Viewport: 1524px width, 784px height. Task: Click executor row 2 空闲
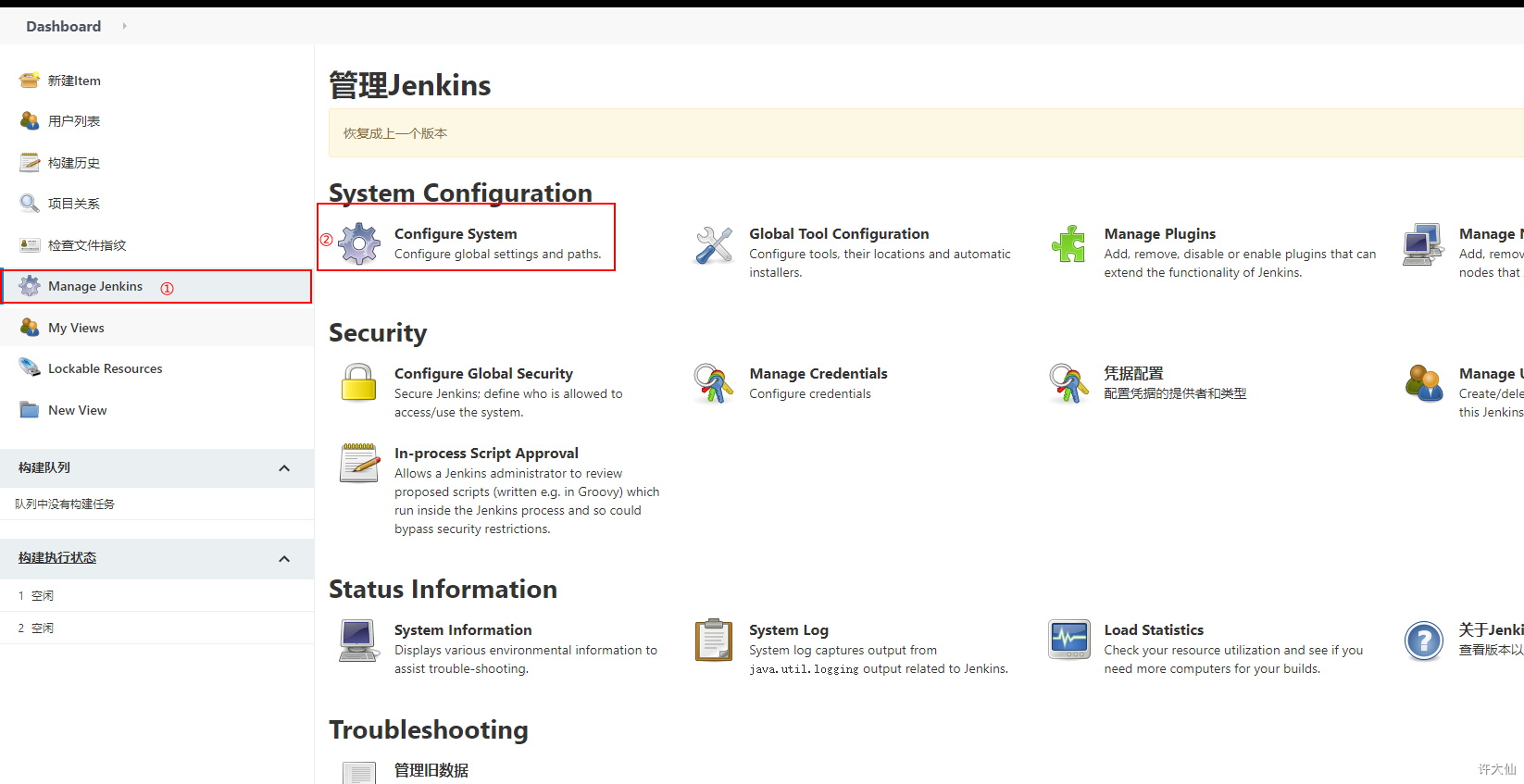point(156,628)
